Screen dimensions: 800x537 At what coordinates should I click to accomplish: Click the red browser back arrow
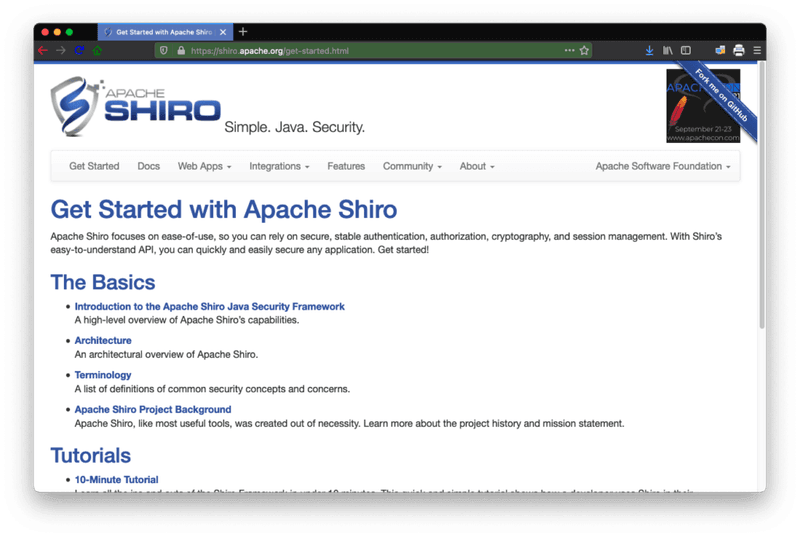(x=43, y=50)
